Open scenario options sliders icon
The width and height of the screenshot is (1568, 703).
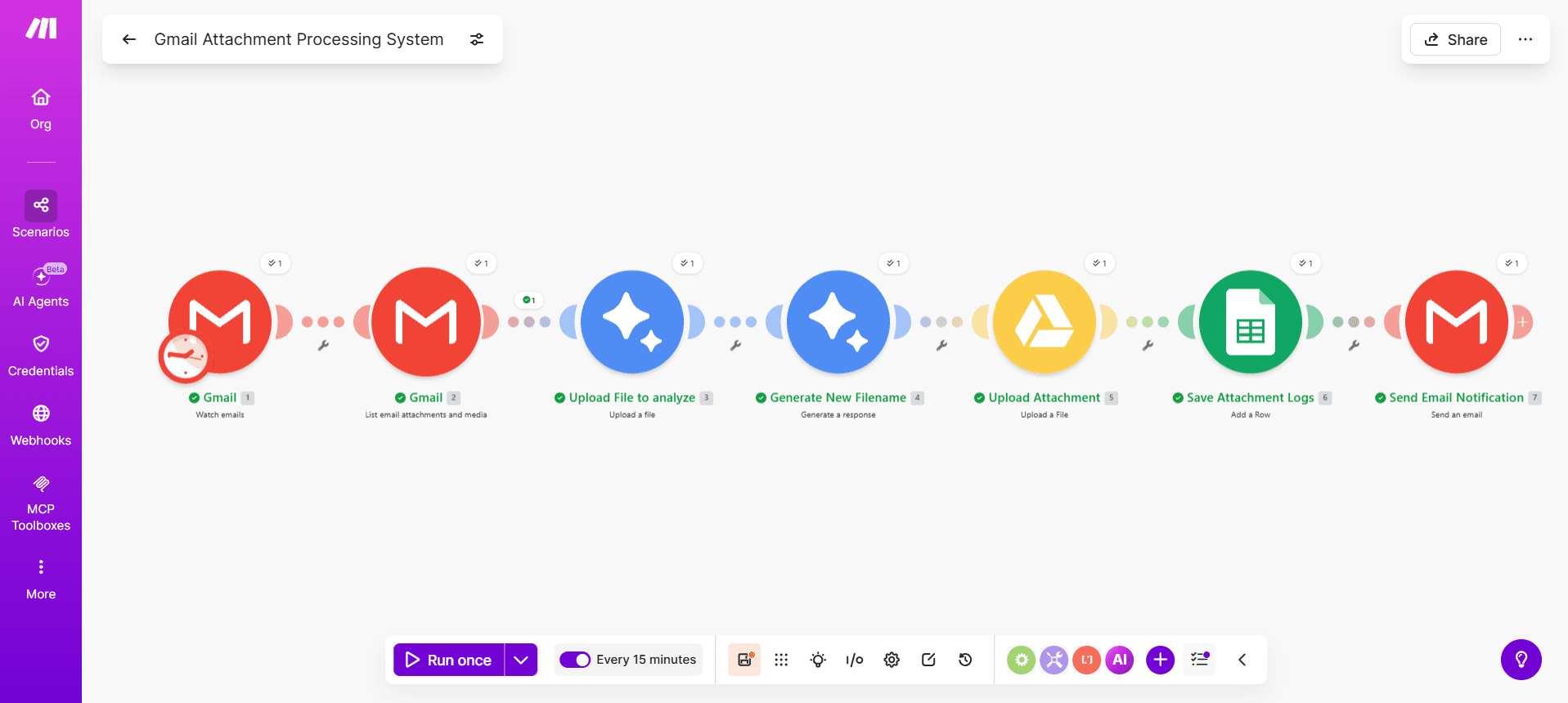[x=477, y=39]
